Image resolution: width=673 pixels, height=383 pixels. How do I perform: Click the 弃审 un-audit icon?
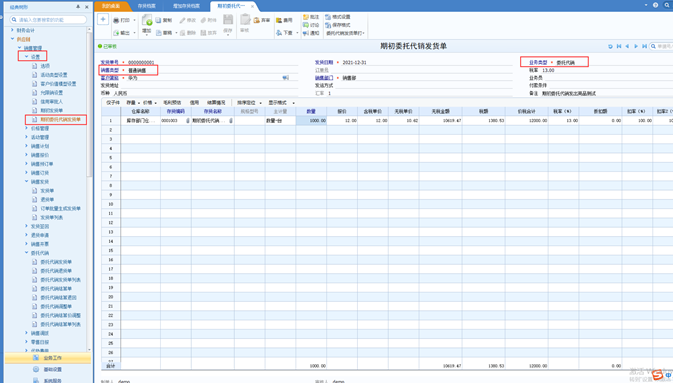pyautogui.click(x=257, y=20)
